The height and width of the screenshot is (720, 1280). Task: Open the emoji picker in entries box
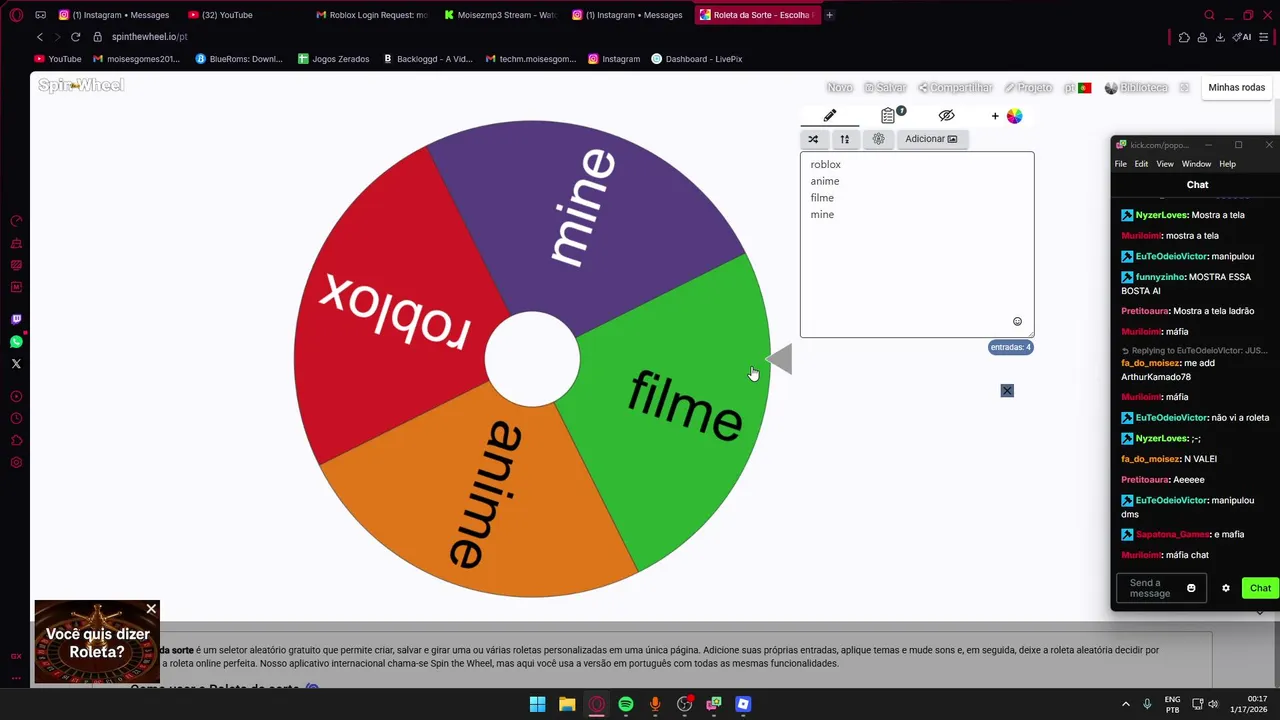tap(1017, 321)
